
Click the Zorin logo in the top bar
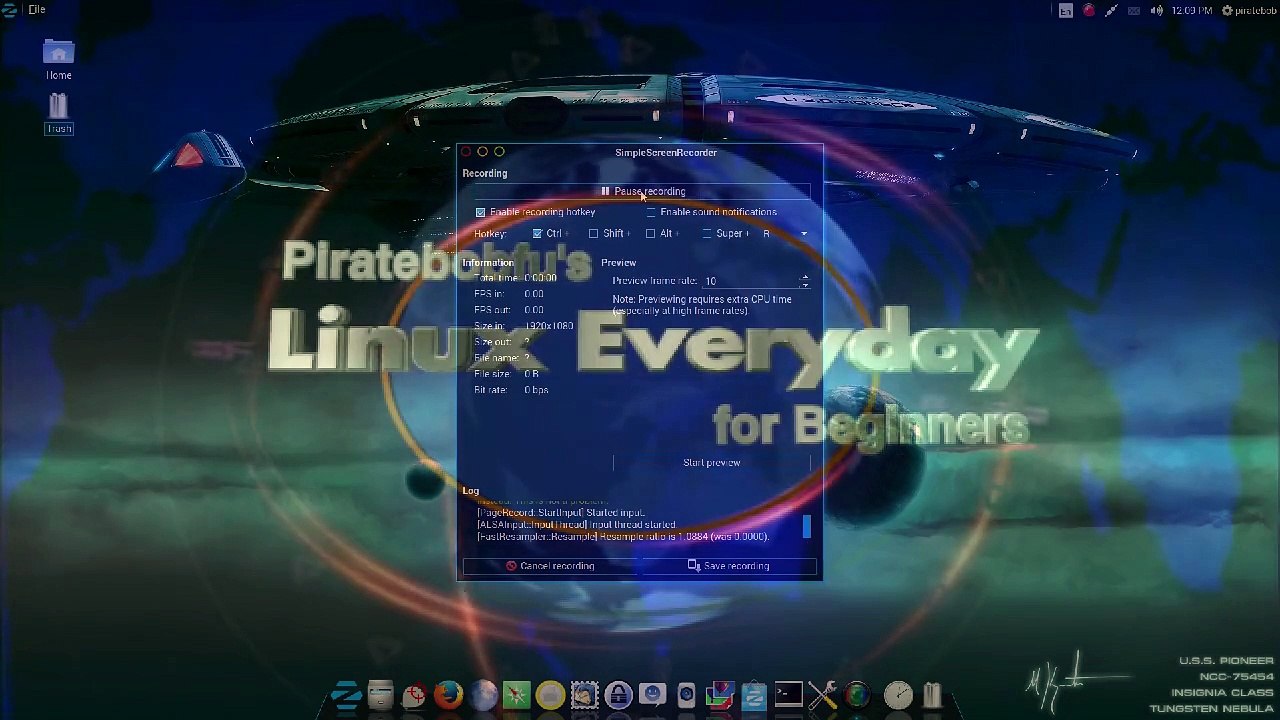point(10,10)
